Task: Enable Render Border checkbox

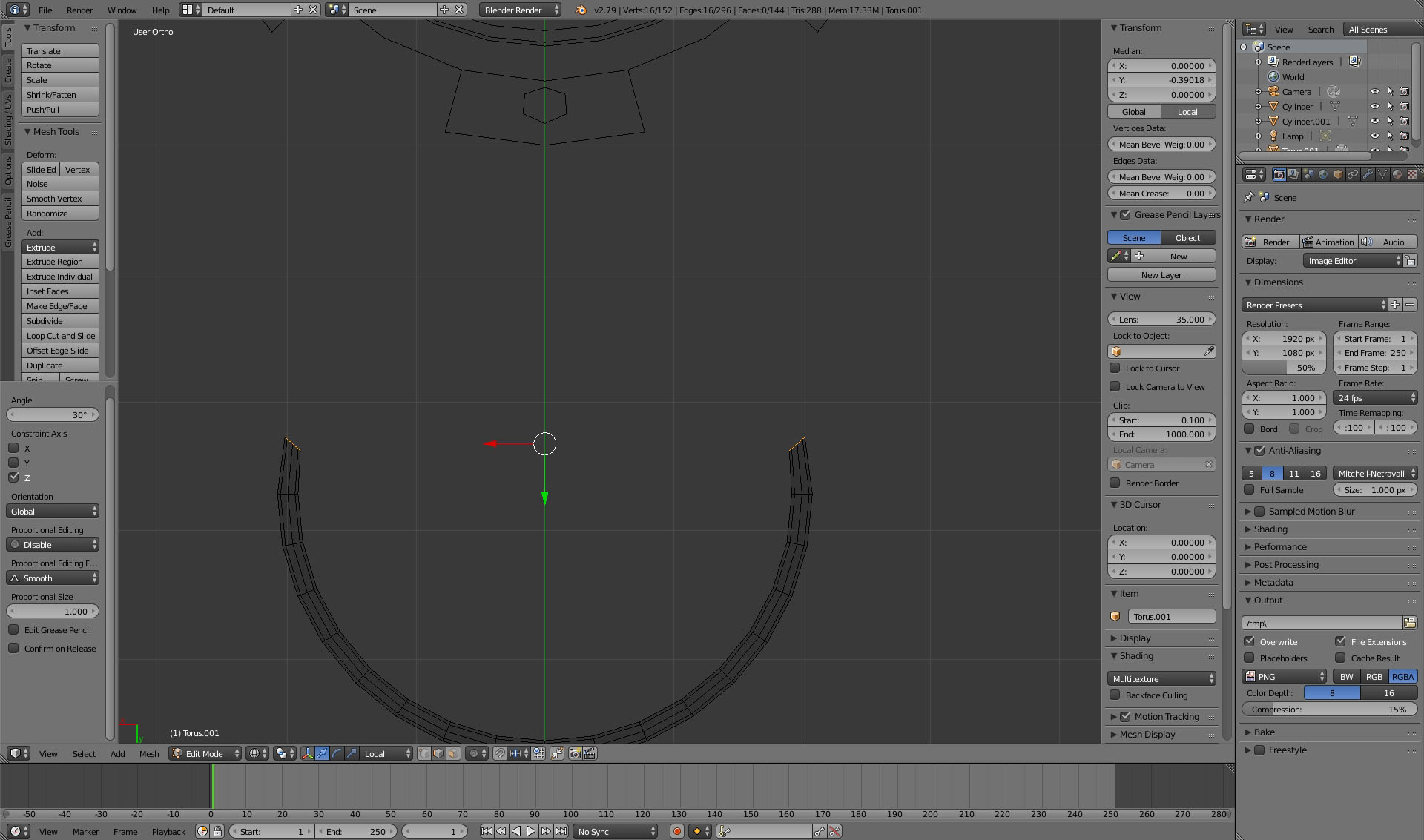Action: [1115, 483]
